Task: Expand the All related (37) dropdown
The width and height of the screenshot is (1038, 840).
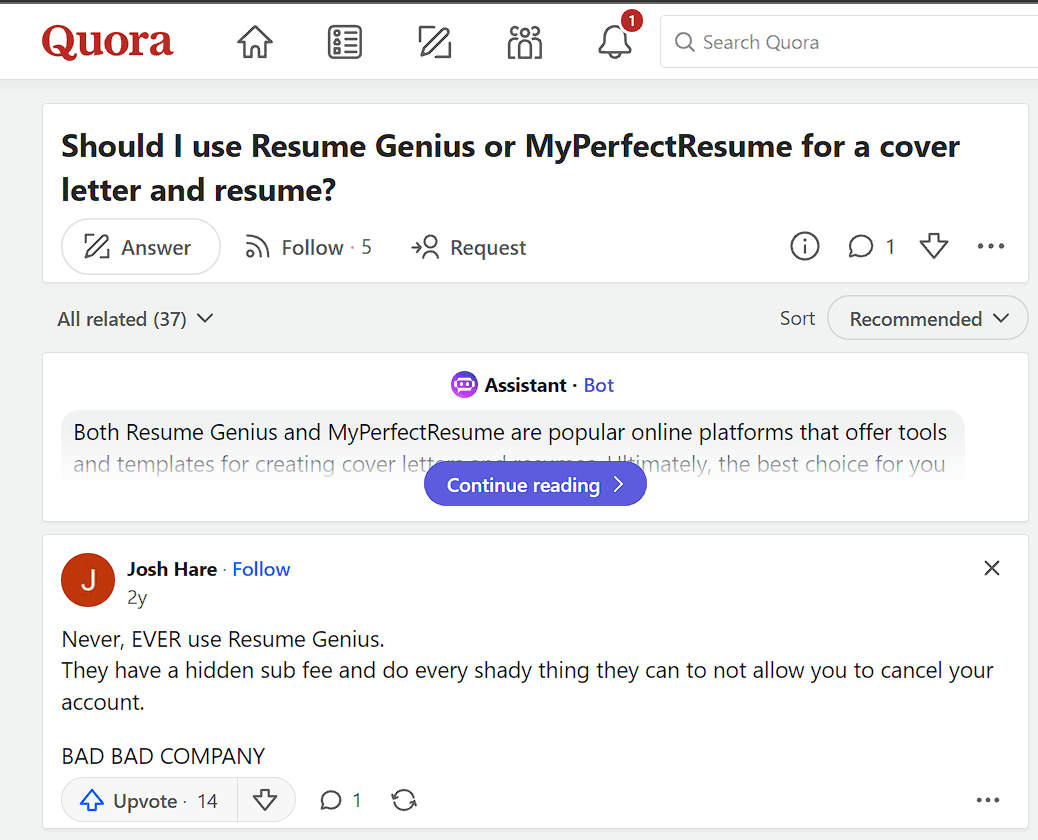Action: click(x=135, y=319)
